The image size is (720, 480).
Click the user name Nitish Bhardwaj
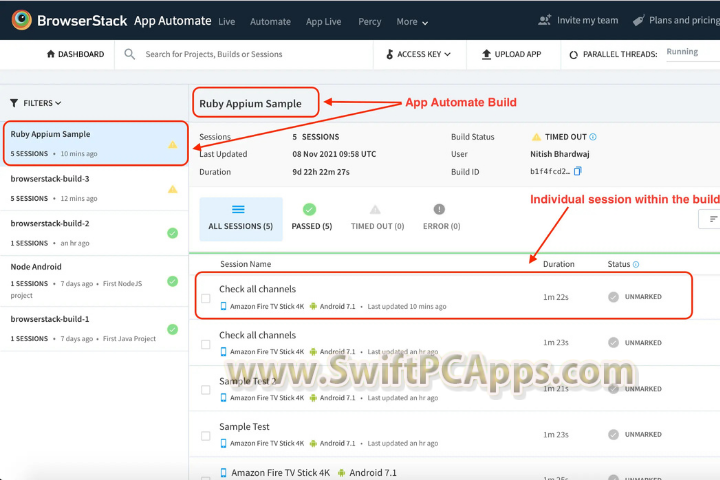560,154
